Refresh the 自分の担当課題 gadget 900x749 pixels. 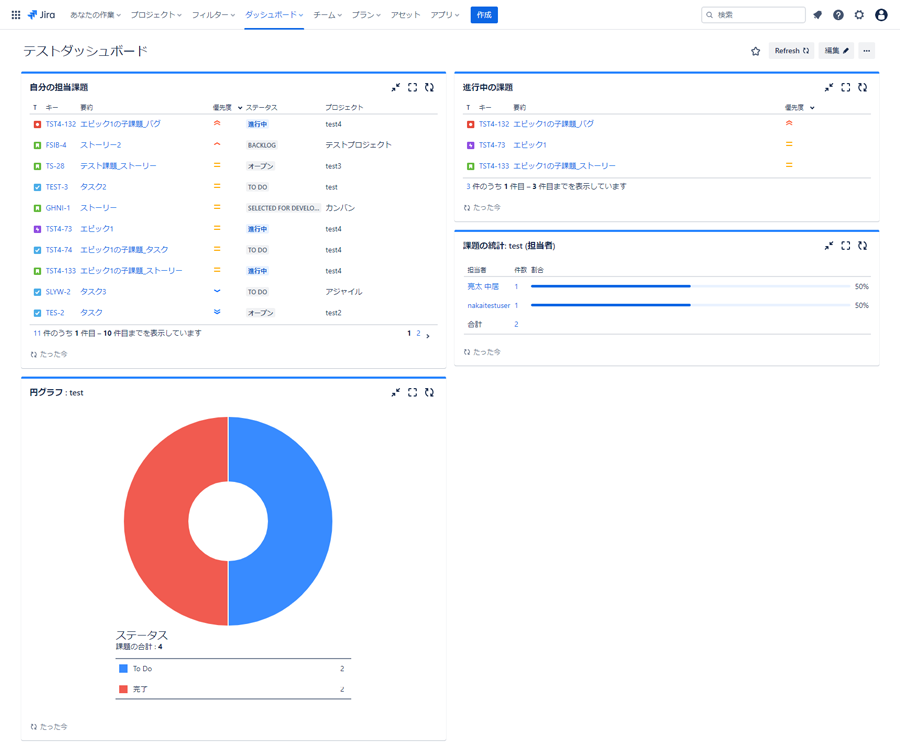pyautogui.click(x=429, y=87)
